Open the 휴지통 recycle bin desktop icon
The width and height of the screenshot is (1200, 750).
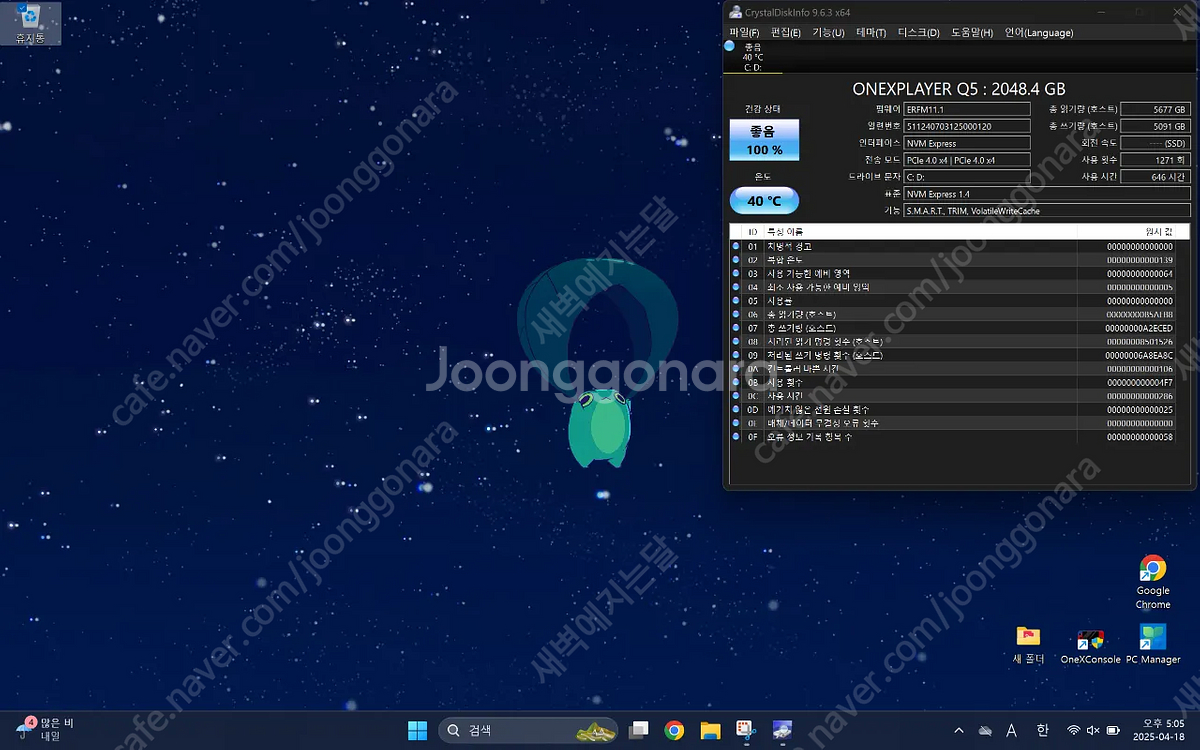30,23
